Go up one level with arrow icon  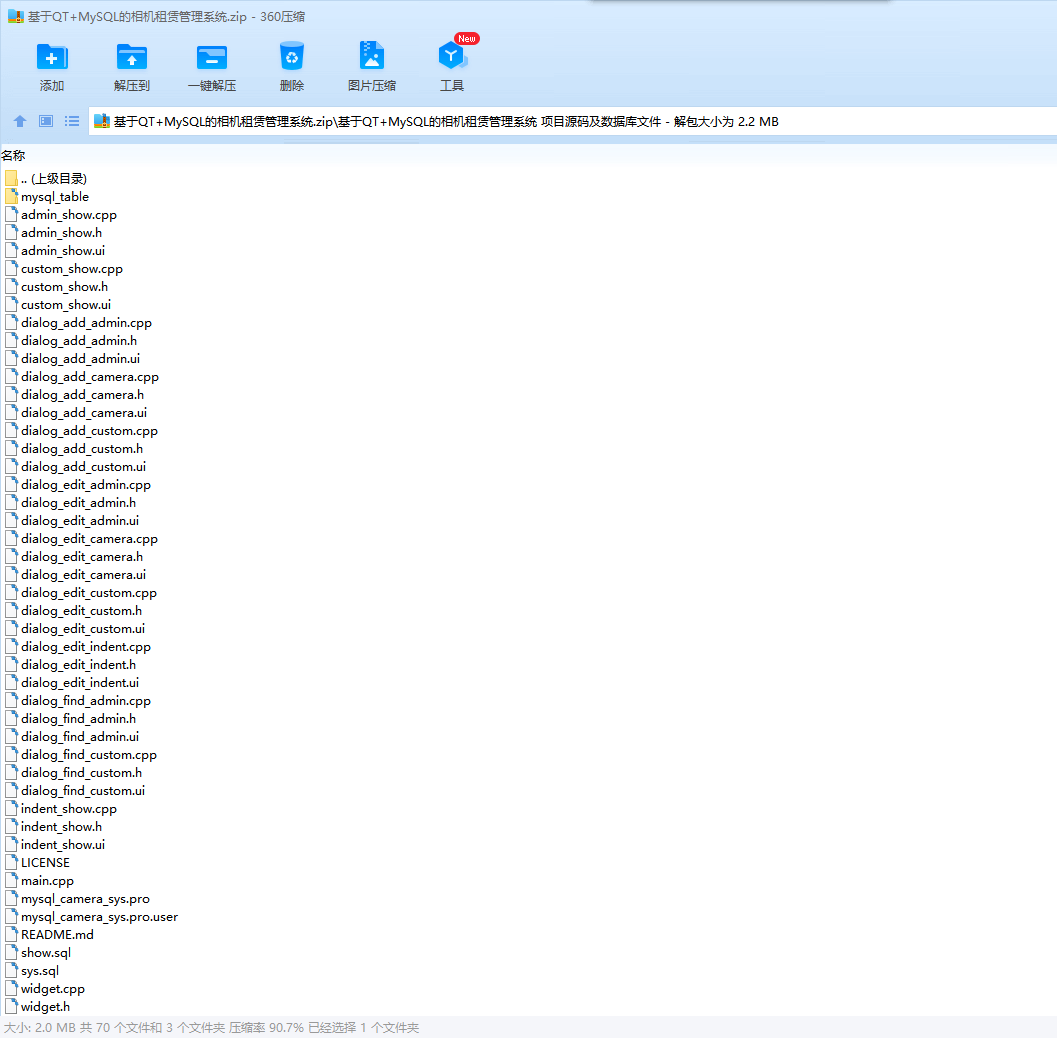tap(20, 121)
